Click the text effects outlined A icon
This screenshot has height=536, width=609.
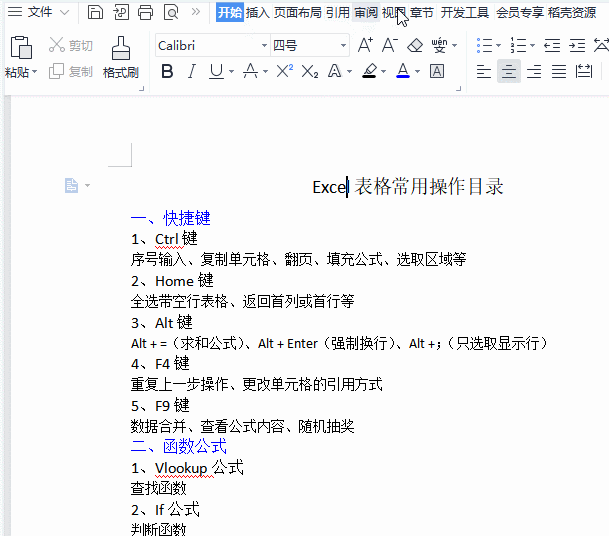[335, 71]
